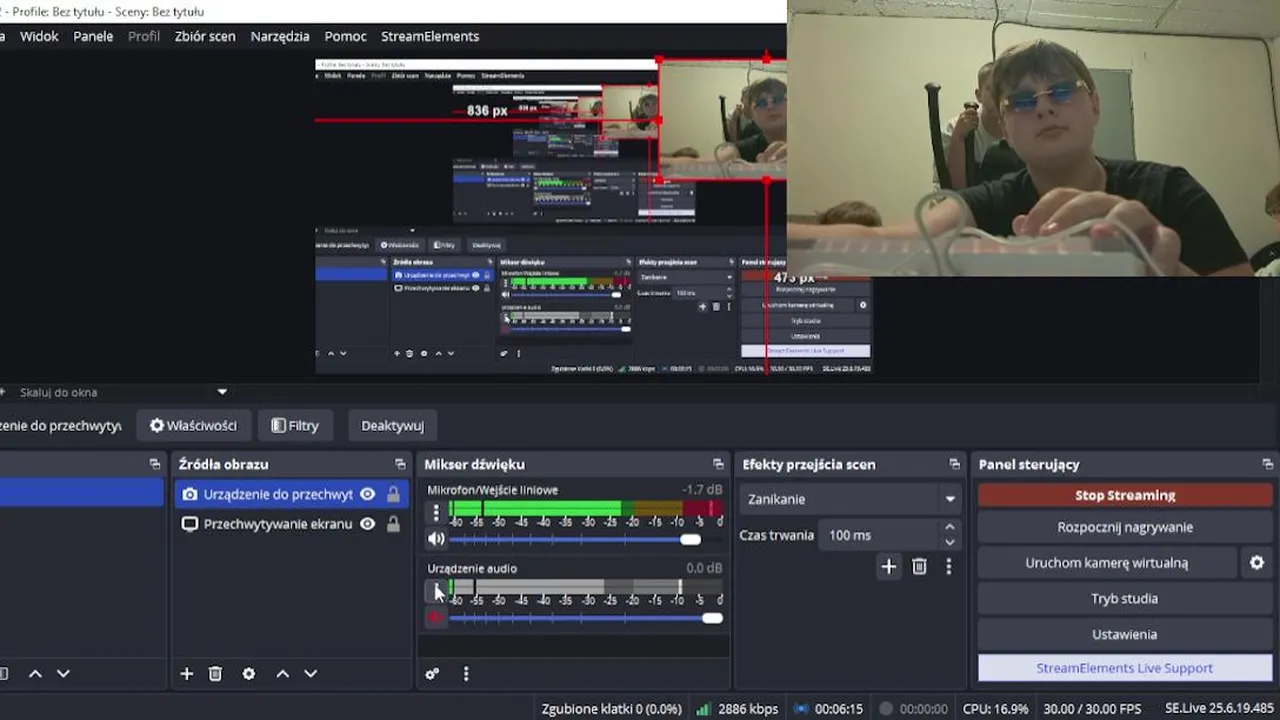Click 30.00 / 30.00 FPS status text
The width and height of the screenshot is (1280, 720).
[1092, 709]
